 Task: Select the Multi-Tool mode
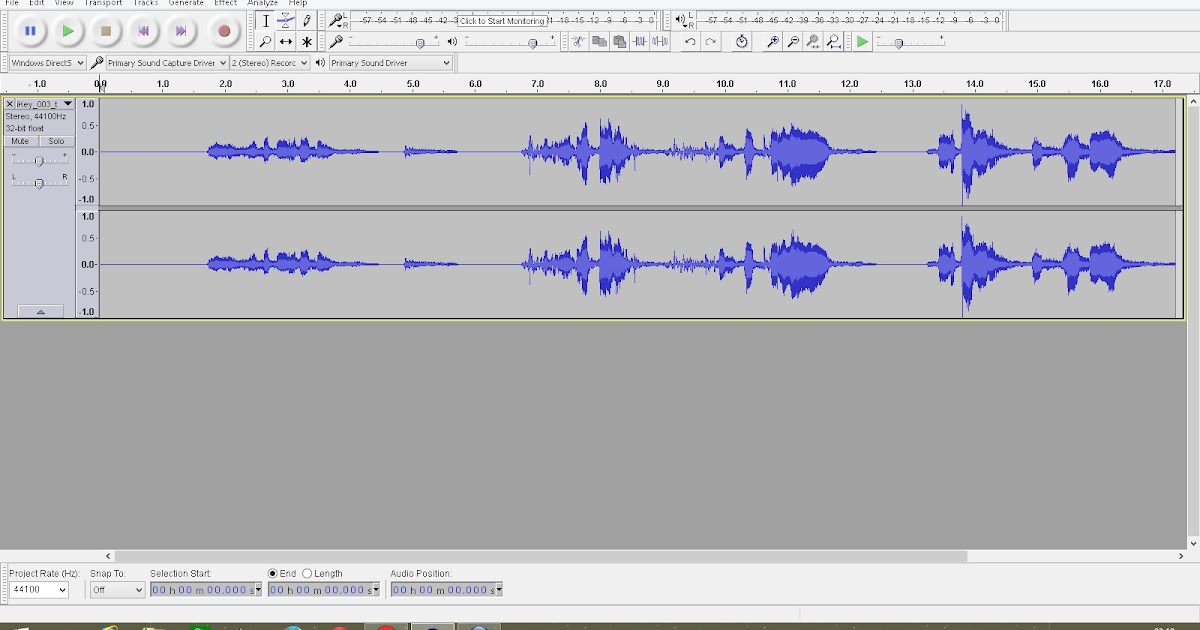click(305, 42)
